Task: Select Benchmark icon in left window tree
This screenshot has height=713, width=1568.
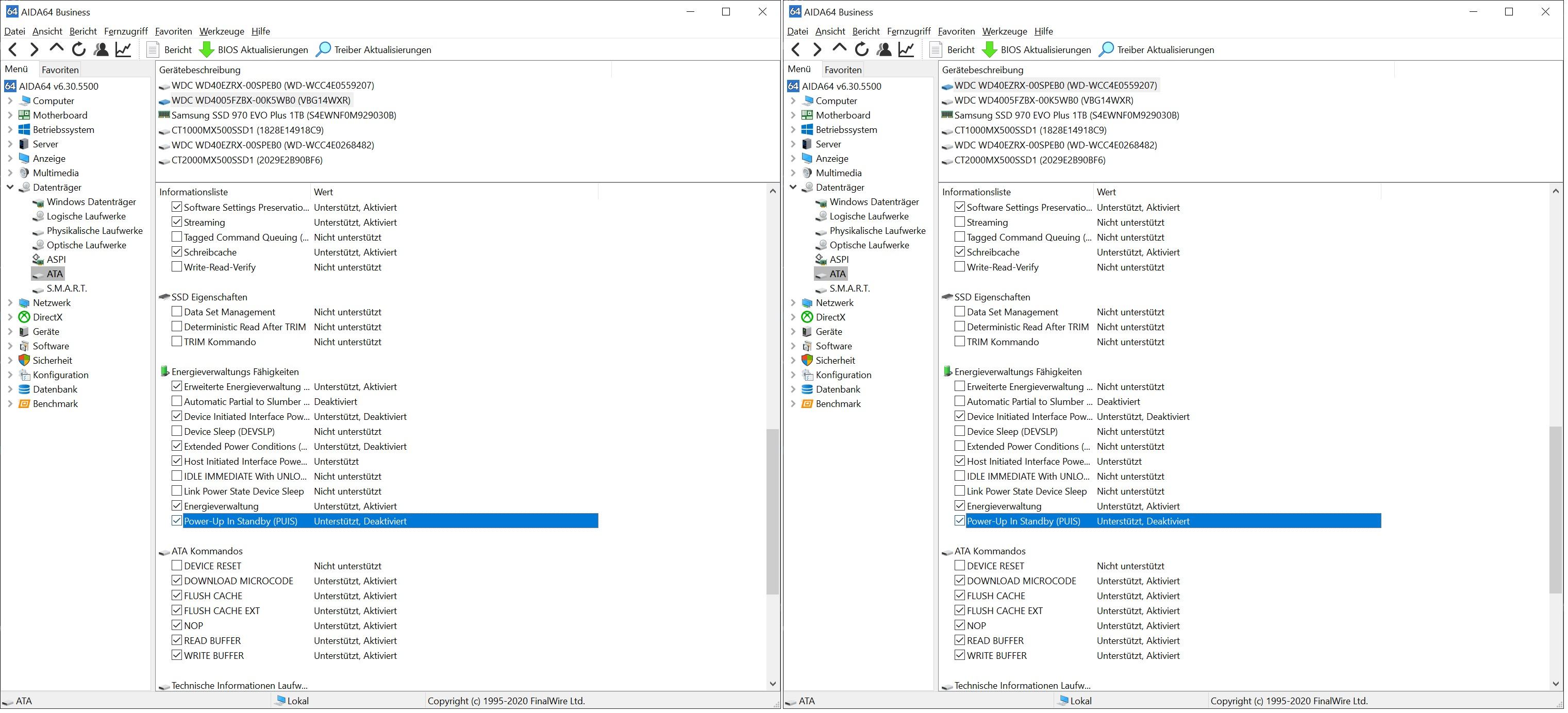Action: pyautogui.click(x=24, y=404)
